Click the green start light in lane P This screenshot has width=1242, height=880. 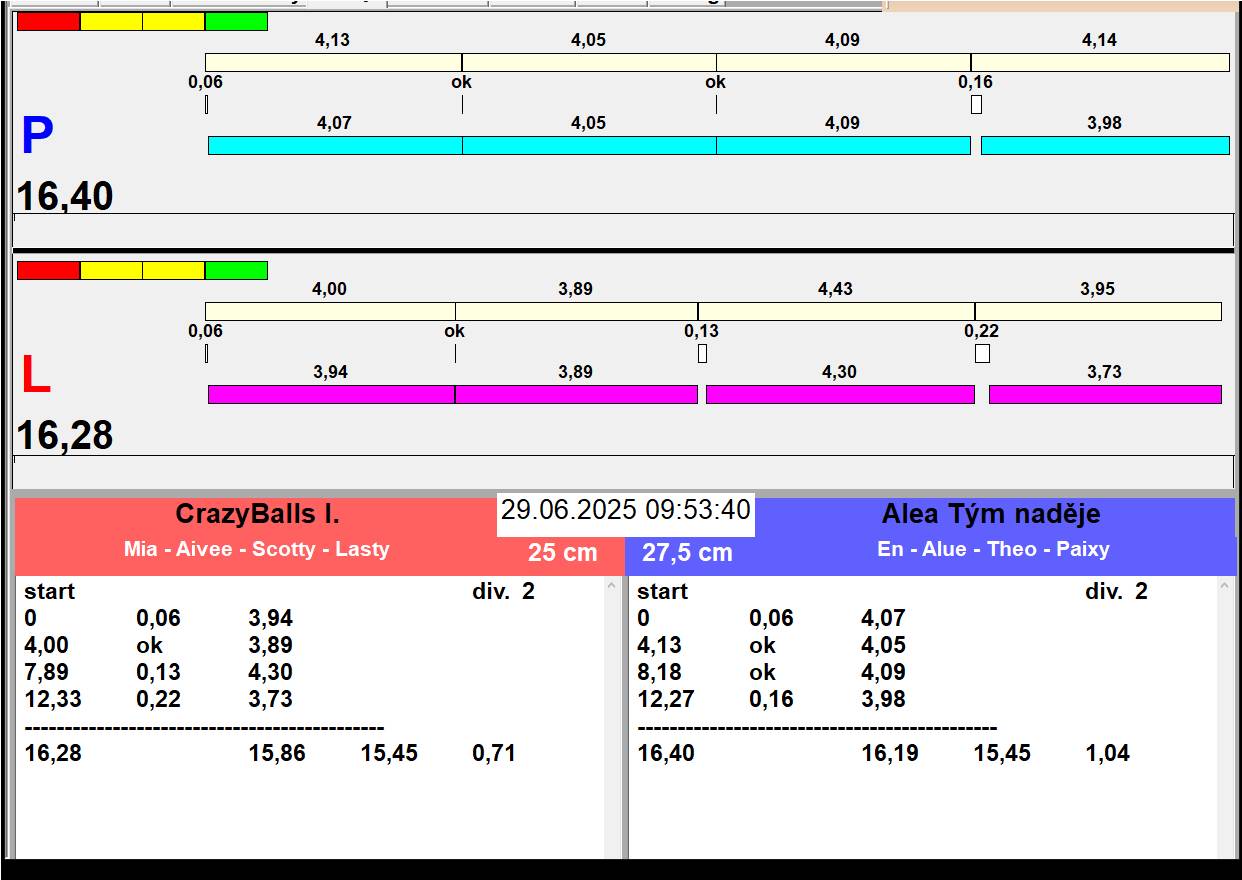pos(236,22)
